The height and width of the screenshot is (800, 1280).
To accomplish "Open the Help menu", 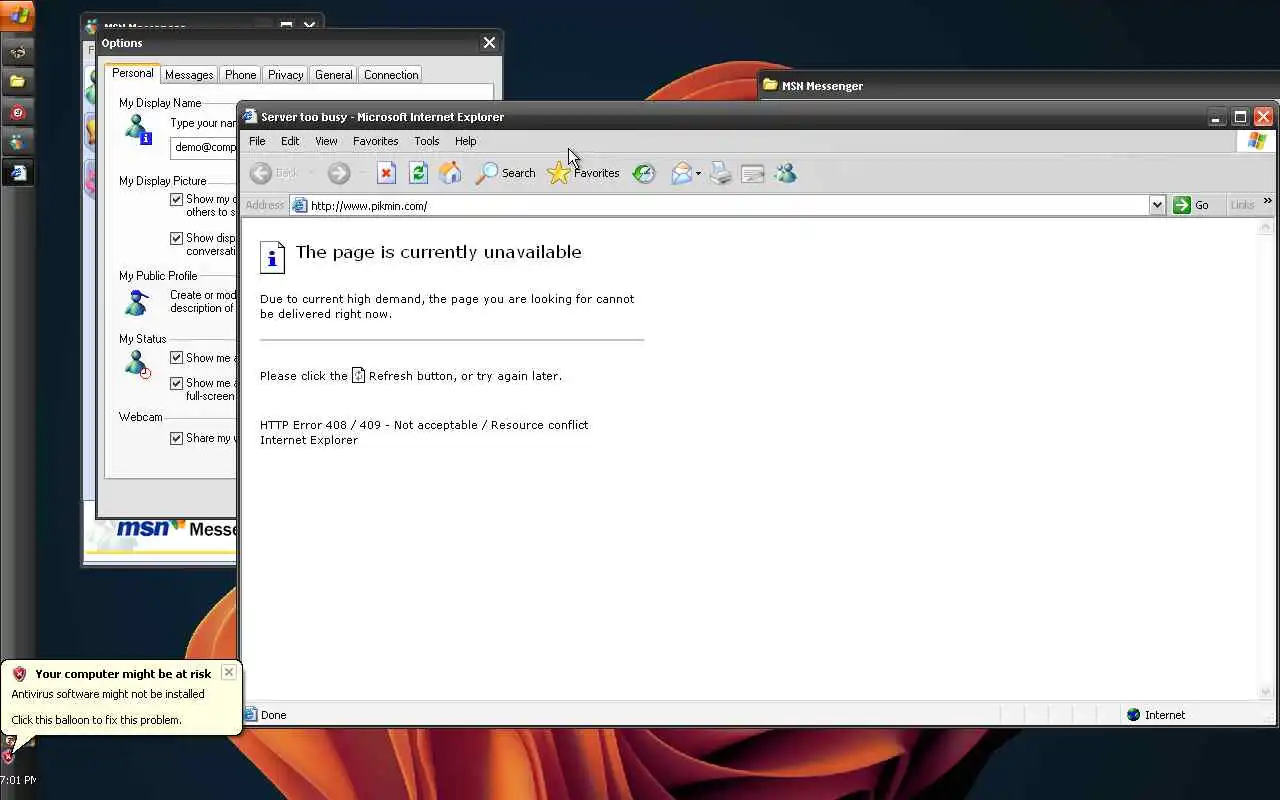I will click(465, 141).
